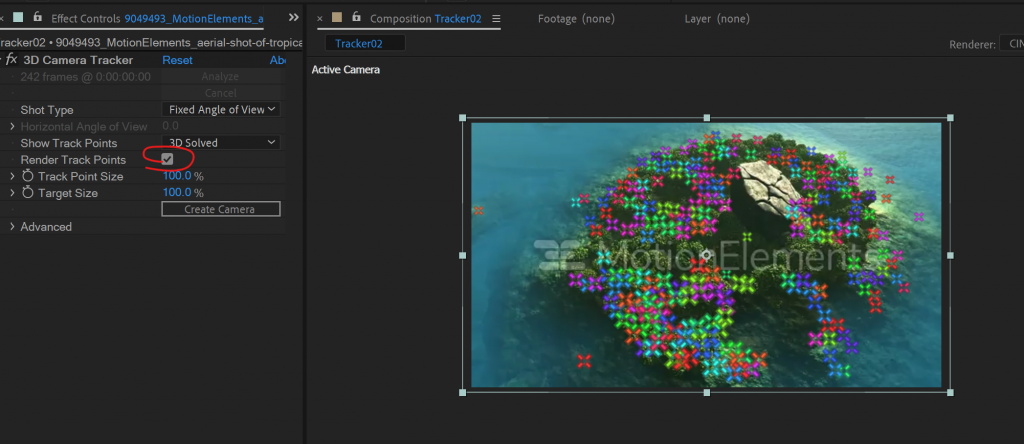Close the Composition Tracker02 panel tab
This screenshot has width=1024, height=444.
pos(320,19)
